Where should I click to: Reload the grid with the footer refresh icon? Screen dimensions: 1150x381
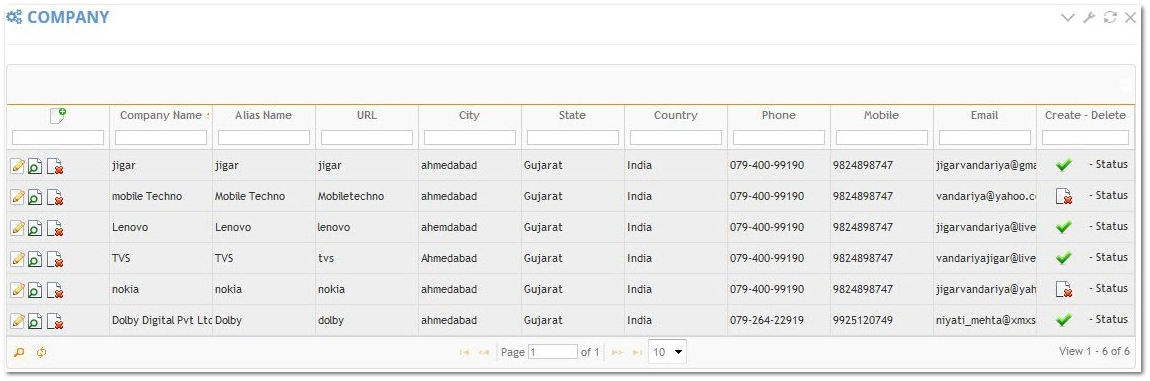click(41, 352)
